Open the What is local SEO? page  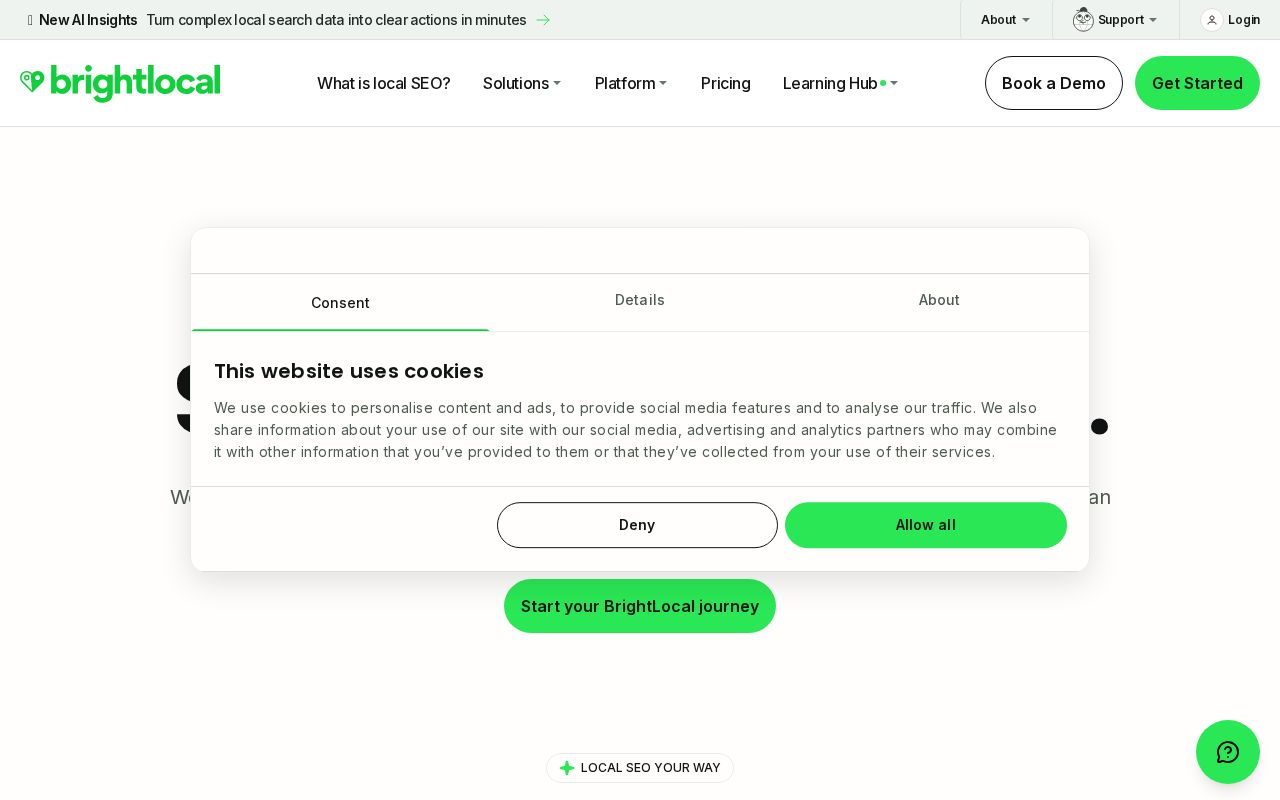[x=384, y=83]
